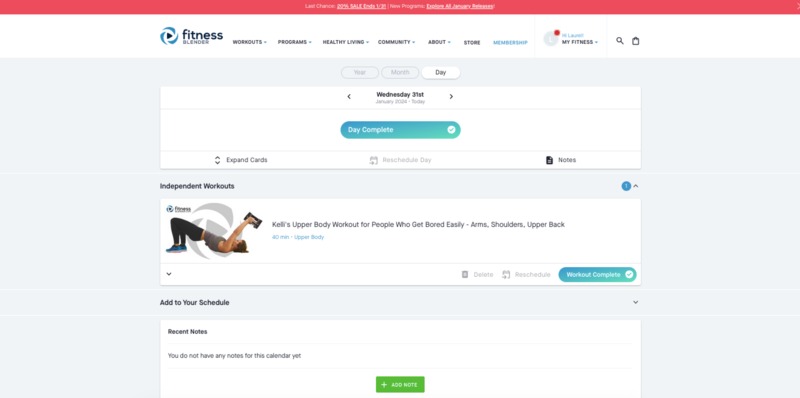Image resolution: width=800 pixels, height=398 pixels.
Task: Open the upper body workout thumbnail
Action: click(214, 231)
